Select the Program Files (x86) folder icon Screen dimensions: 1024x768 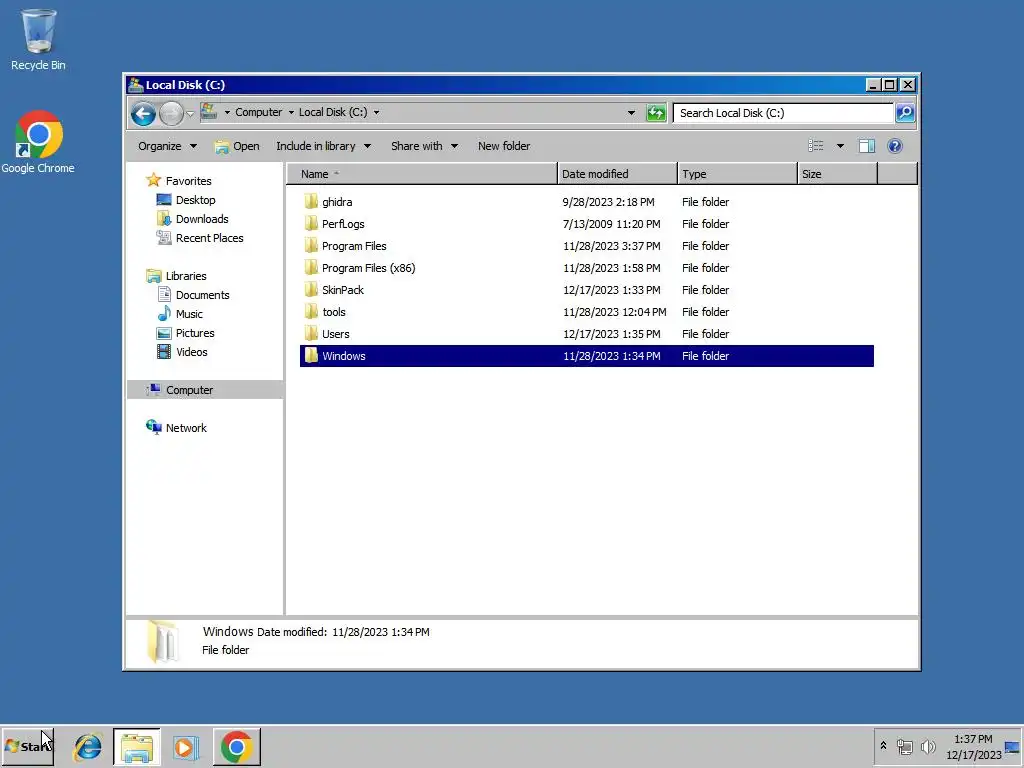(311, 268)
